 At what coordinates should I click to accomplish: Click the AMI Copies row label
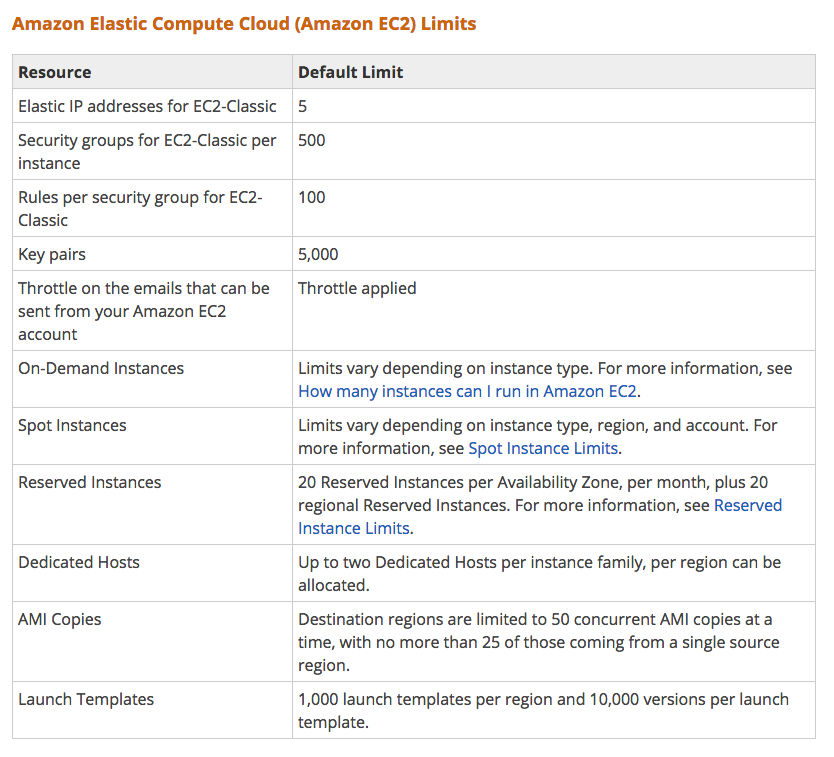pyautogui.click(x=59, y=619)
